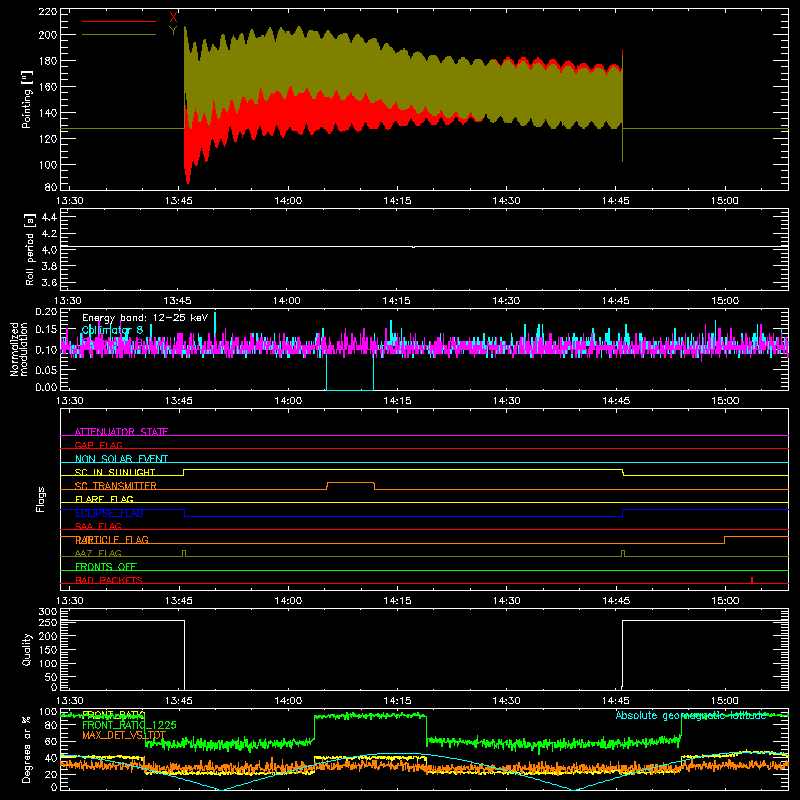
Task: Click the ATTENUATOR_STATE flag label
Action: point(121,432)
